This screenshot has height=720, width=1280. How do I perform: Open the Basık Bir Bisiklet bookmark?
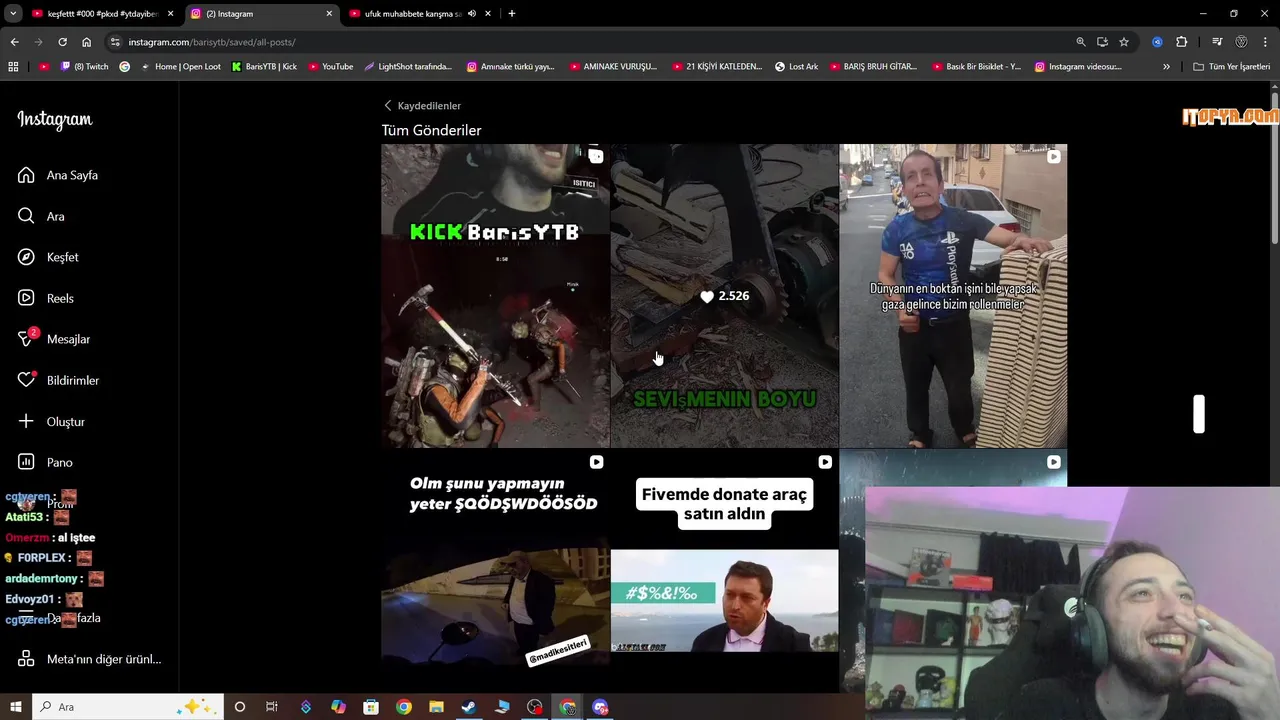[x=975, y=67]
